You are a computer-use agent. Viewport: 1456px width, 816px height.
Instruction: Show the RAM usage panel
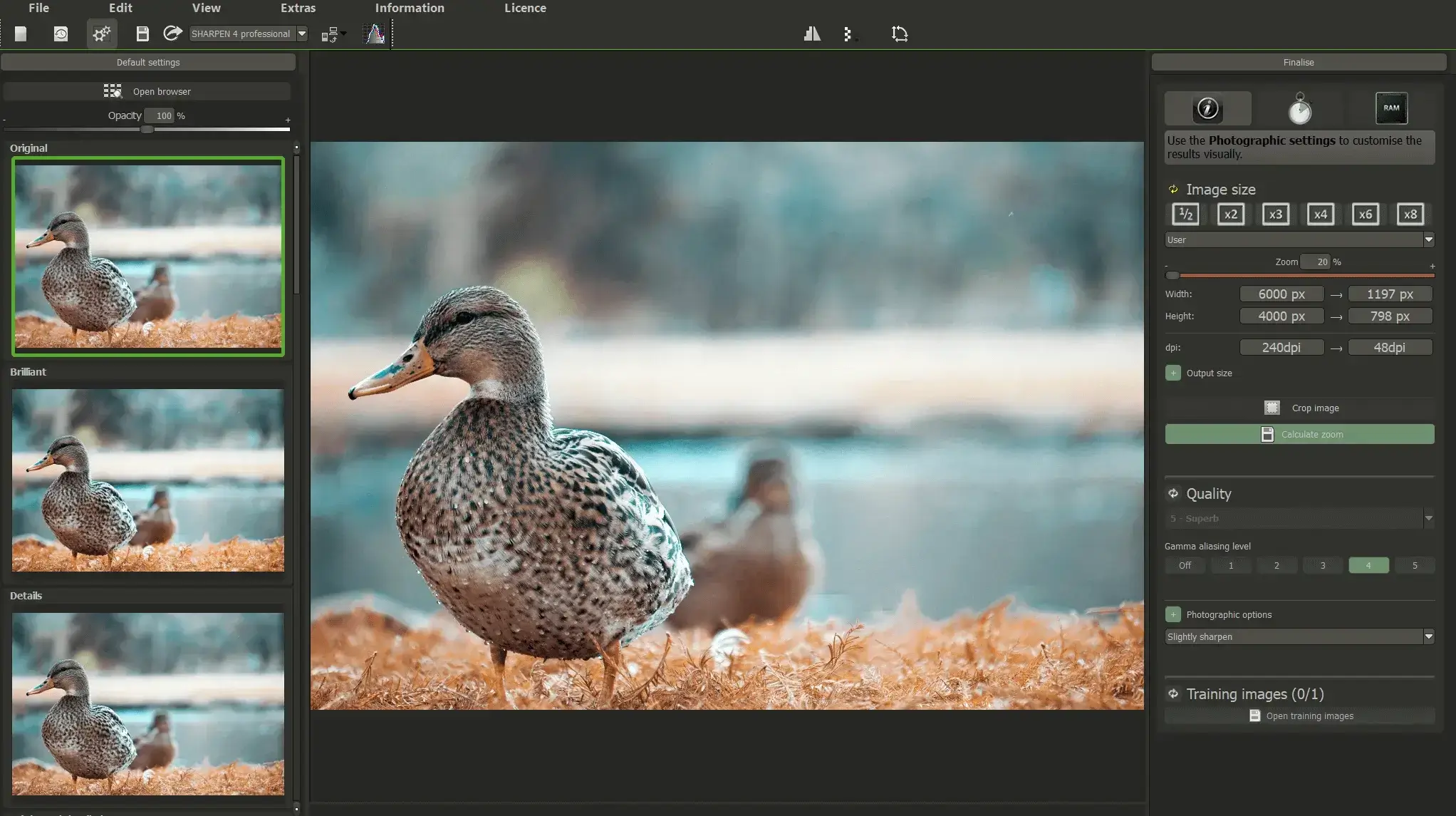coord(1391,108)
